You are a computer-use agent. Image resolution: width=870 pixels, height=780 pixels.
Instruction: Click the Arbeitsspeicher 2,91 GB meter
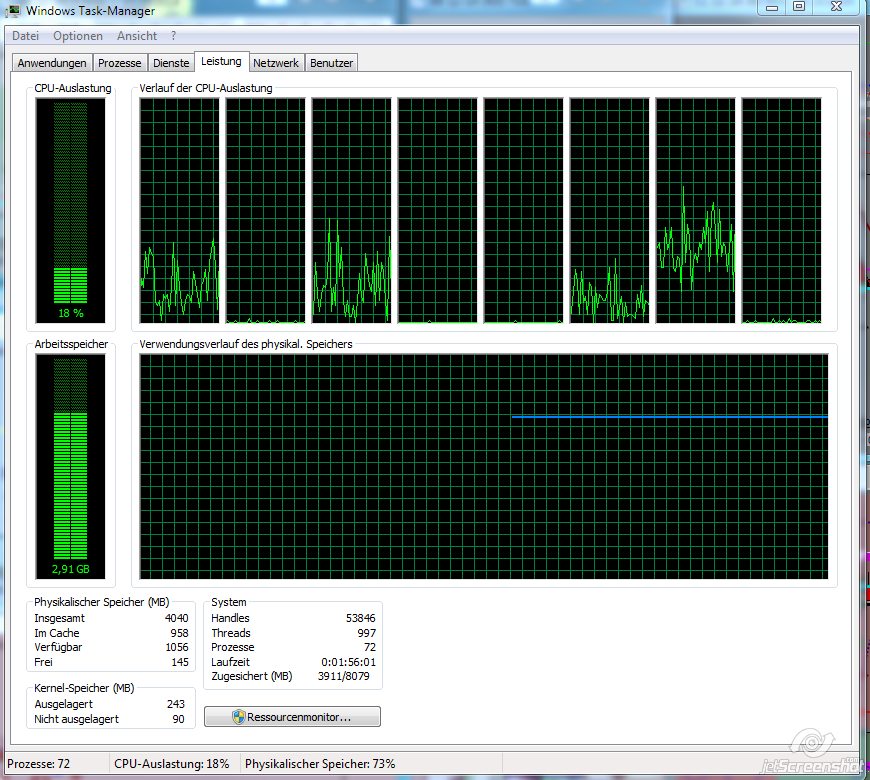coord(70,467)
